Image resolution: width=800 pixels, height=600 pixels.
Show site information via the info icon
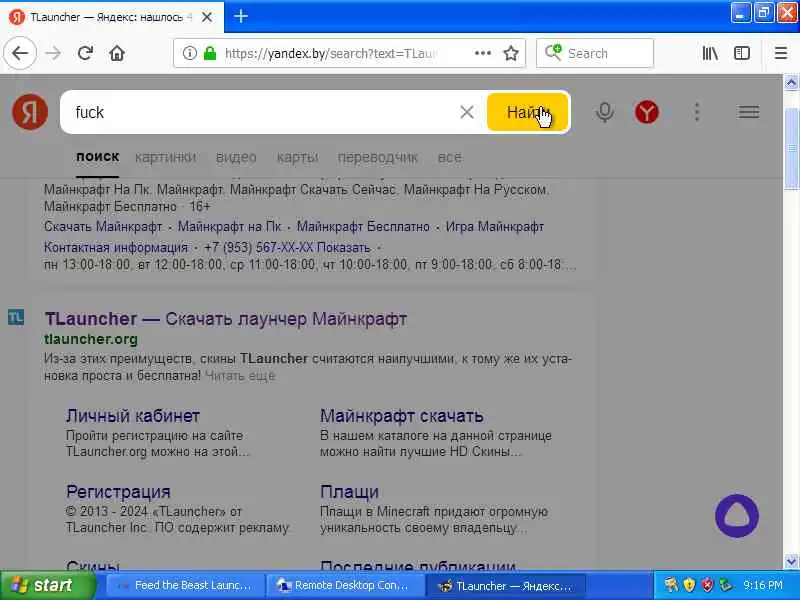tap(189, 53)
